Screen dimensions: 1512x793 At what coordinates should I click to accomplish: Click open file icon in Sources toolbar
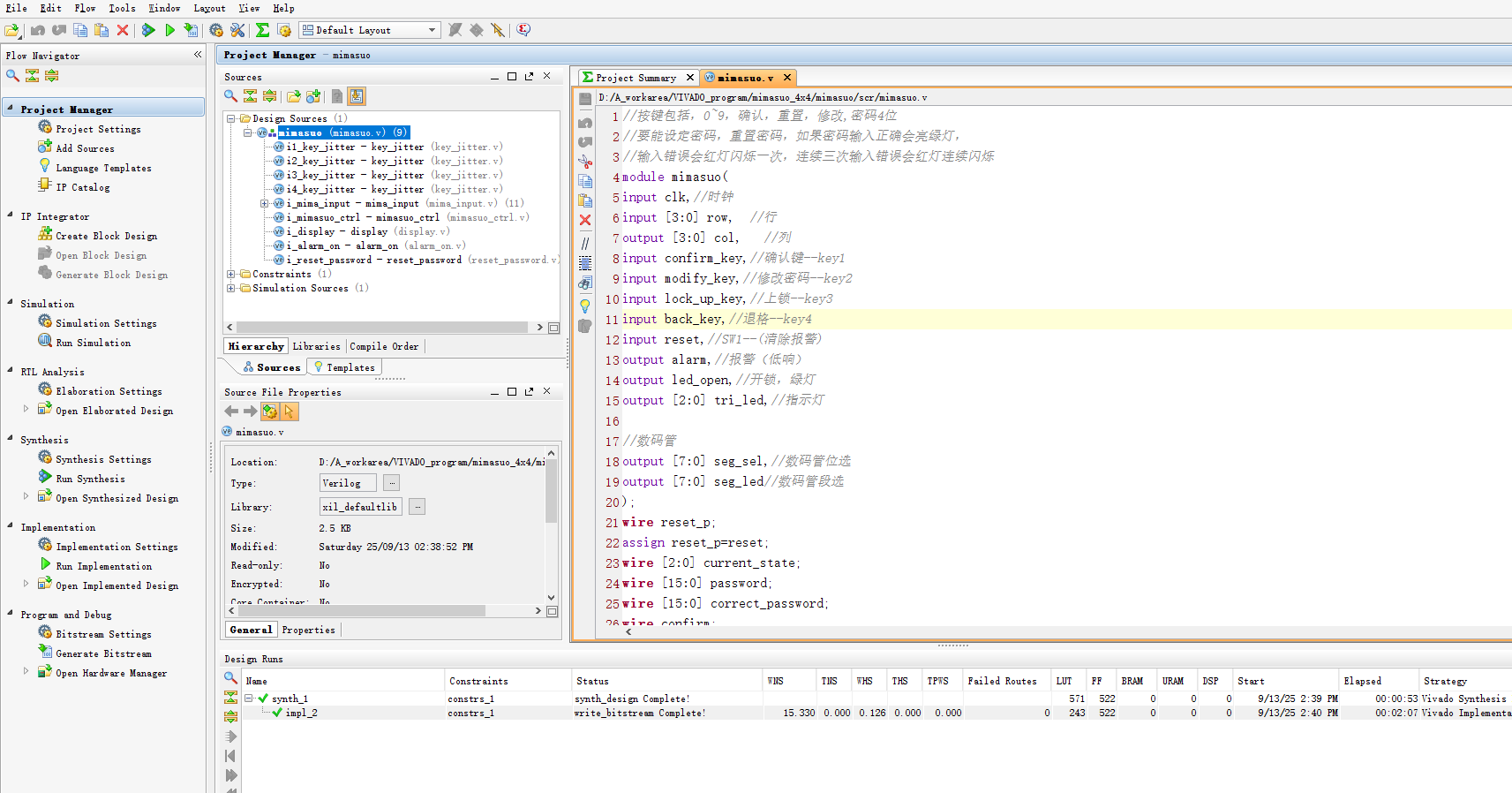(x=294, y=96)
